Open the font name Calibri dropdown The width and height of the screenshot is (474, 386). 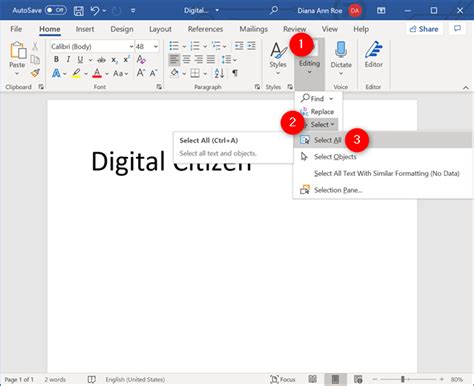click(131, 47)
